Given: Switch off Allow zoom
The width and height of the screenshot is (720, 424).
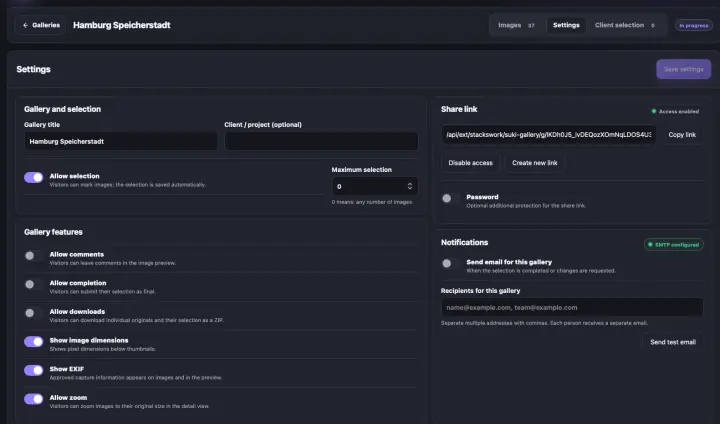Looking at the screenshot, I should pyautogui.click(x=34, y=399).
